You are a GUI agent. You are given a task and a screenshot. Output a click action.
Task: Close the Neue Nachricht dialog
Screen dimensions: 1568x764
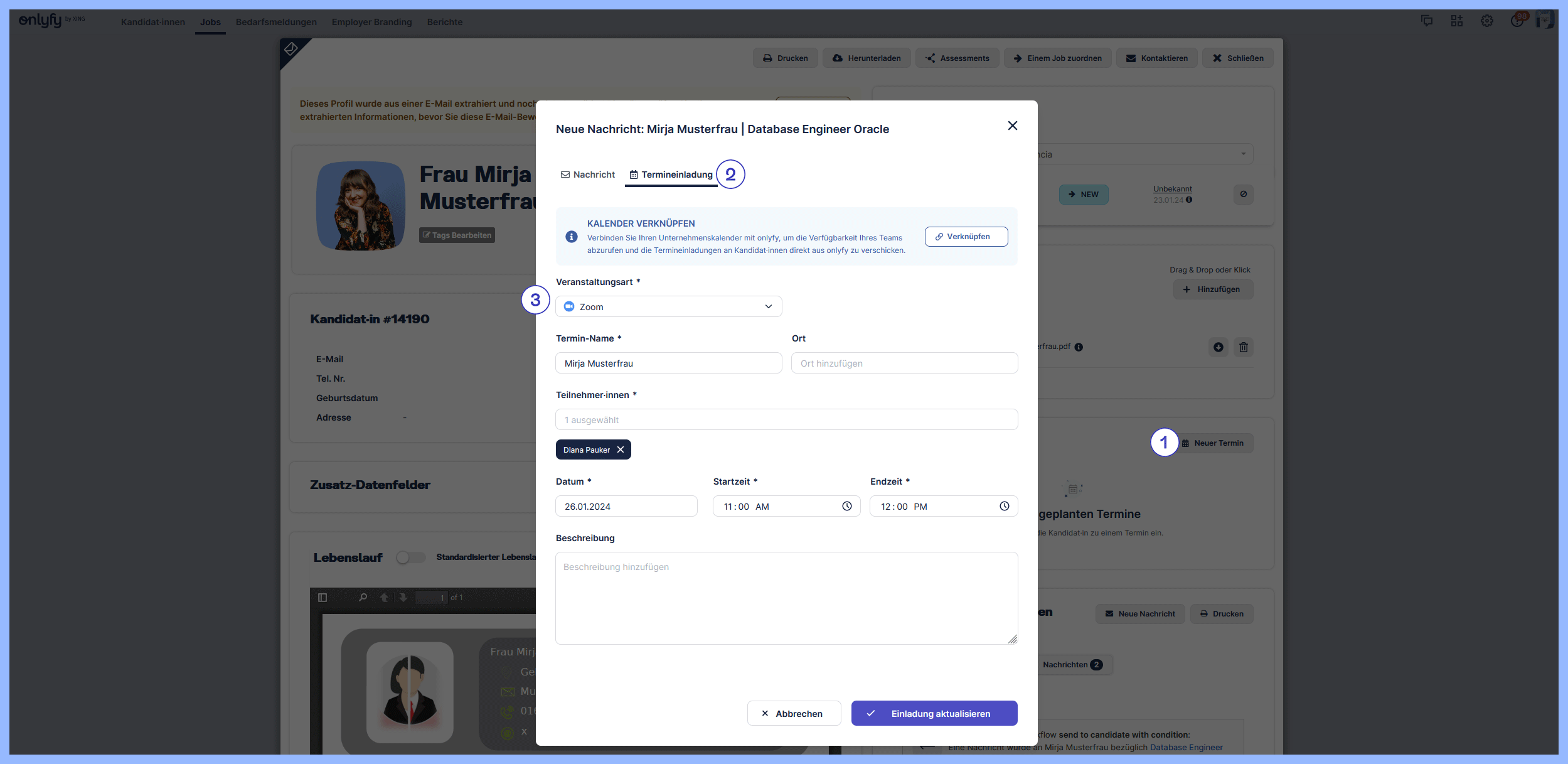(x=1012, y=126)
